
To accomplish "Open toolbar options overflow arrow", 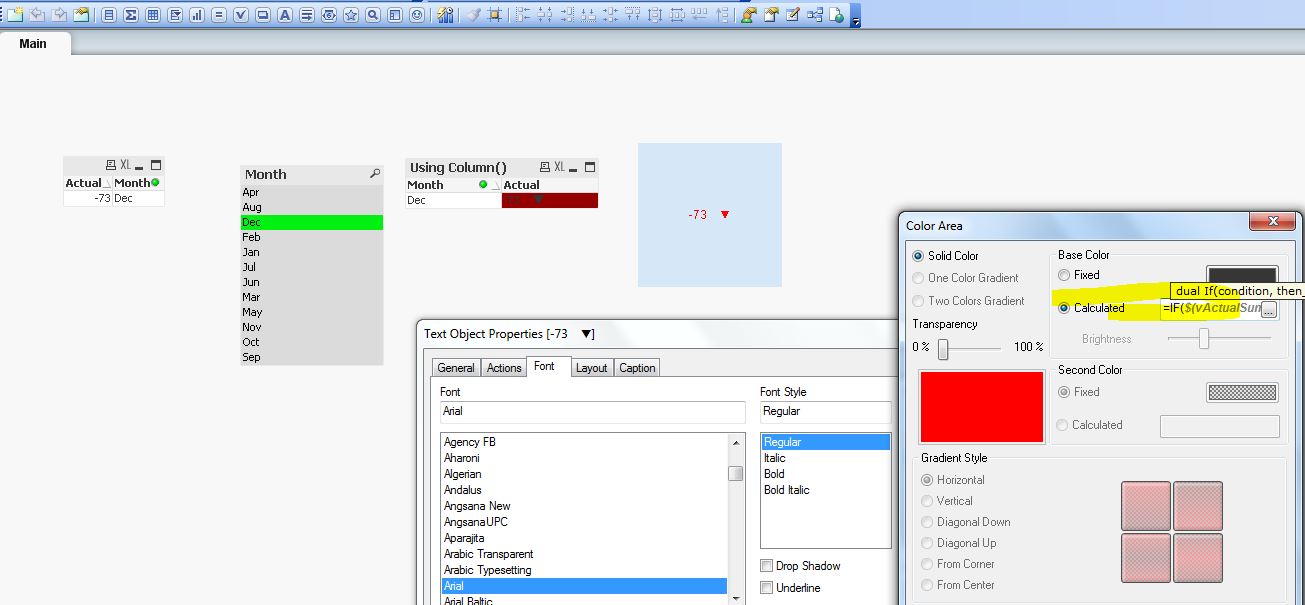I will [855, 20].
